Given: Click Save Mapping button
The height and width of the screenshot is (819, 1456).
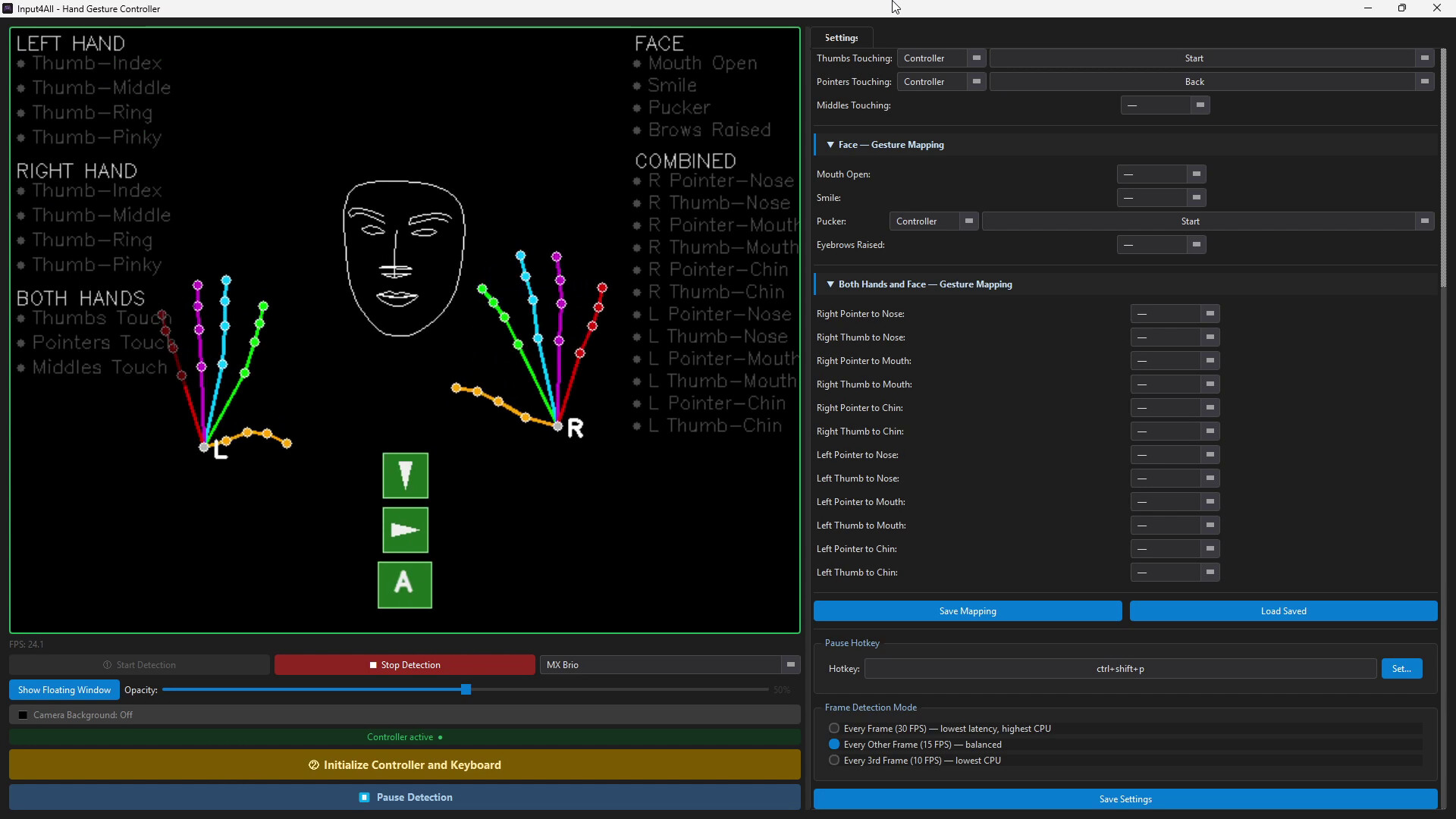Looking at the screenshot, I should pos(968,611).
